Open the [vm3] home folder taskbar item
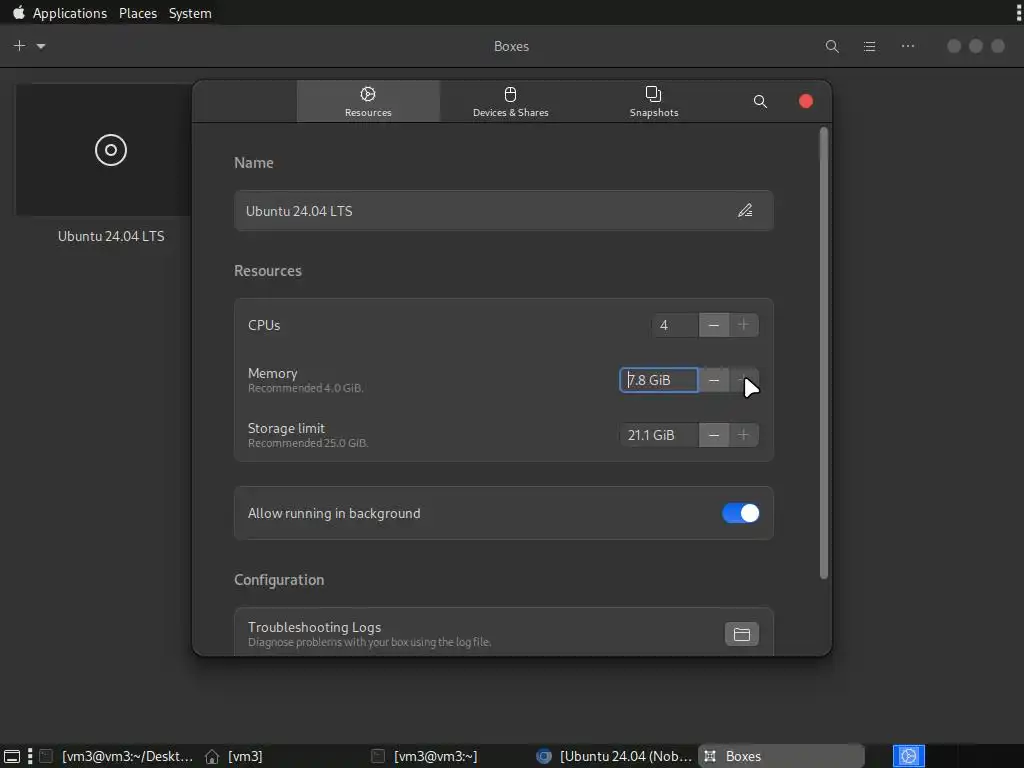 [x=234, y=756]
